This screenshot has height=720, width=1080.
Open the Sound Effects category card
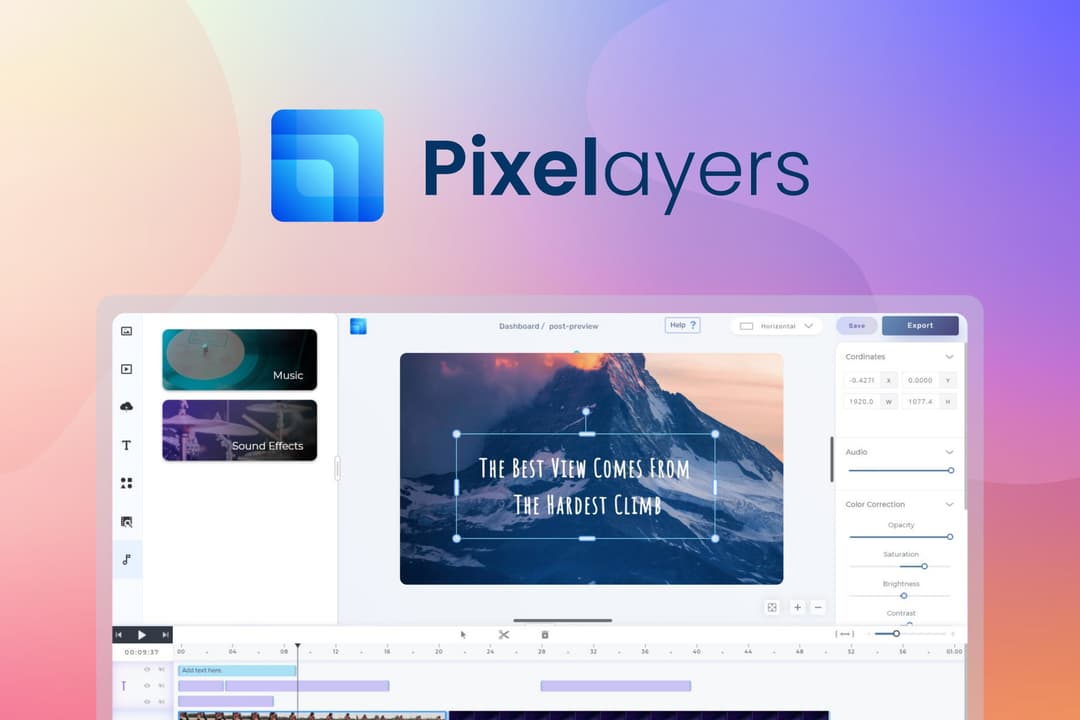tap(240, 430)
